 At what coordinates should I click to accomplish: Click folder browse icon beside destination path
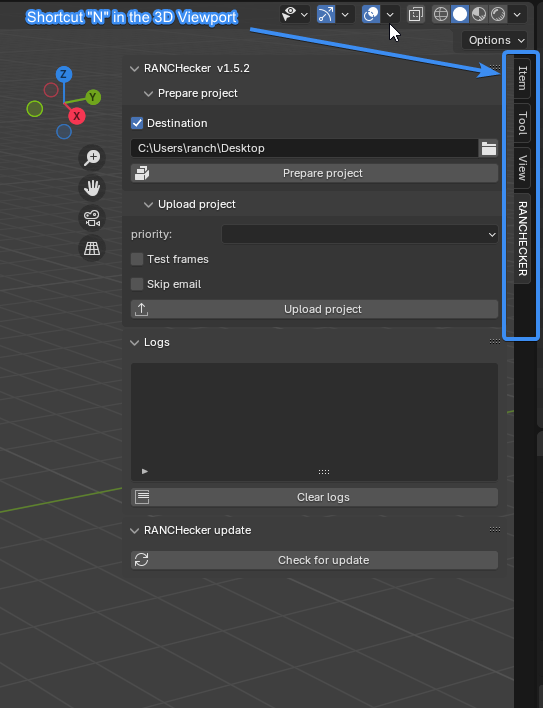[488, 148]
